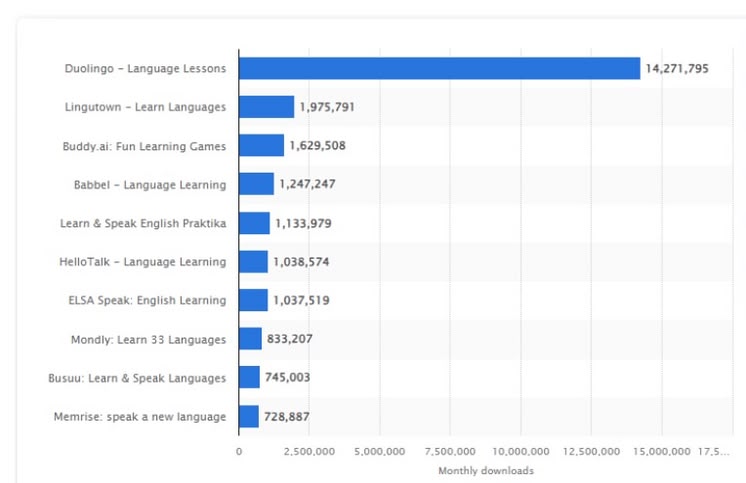Click the 12,500,000 axis tick label

pos(591,451)
